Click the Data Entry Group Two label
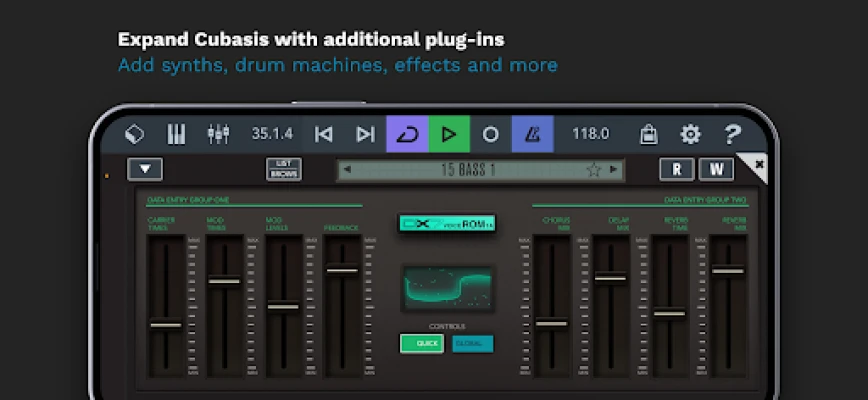Viewport: 868px width, 400px height. click(705, 200)
